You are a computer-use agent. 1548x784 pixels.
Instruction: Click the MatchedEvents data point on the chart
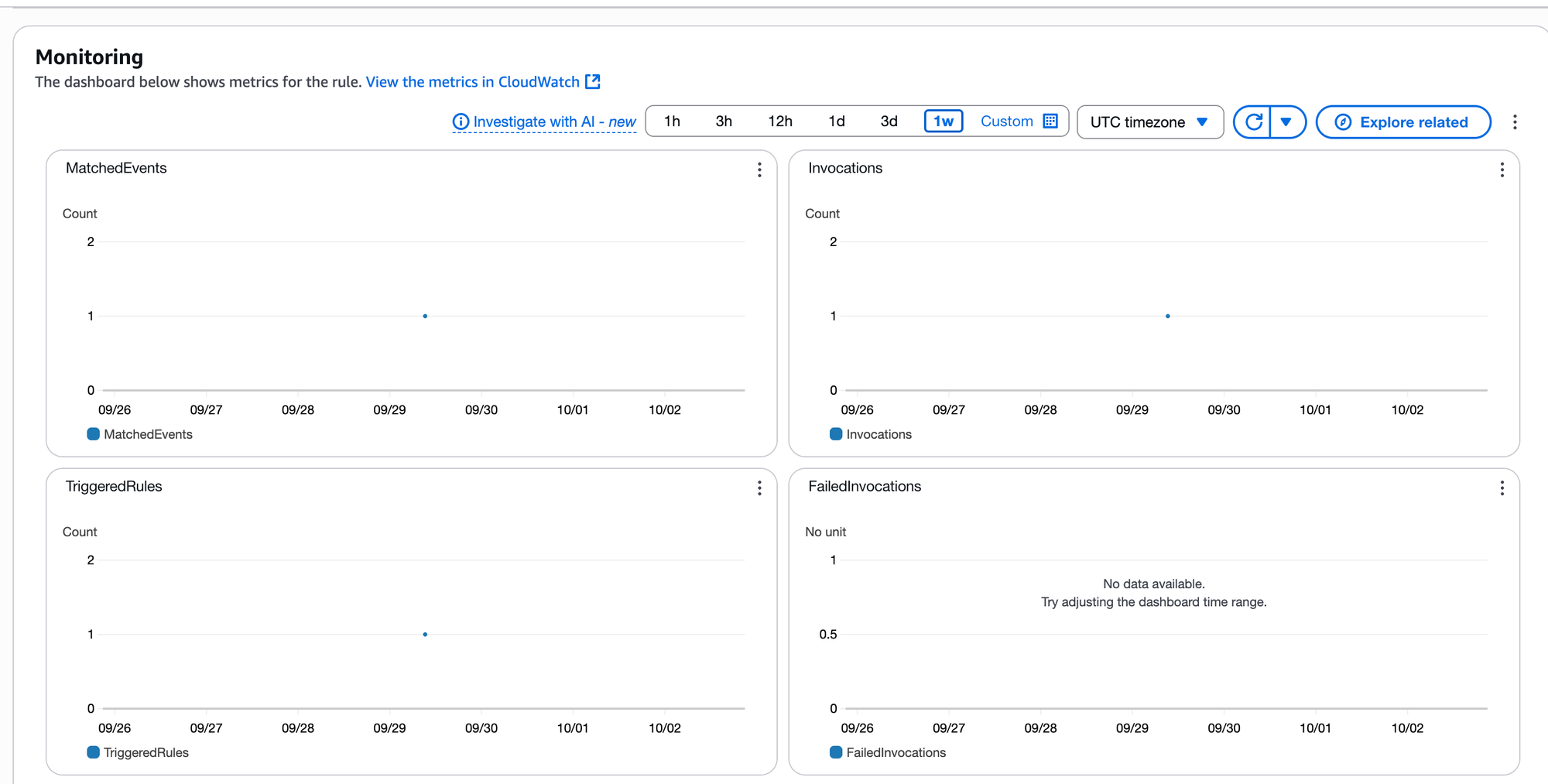click(x=425, y=316)
